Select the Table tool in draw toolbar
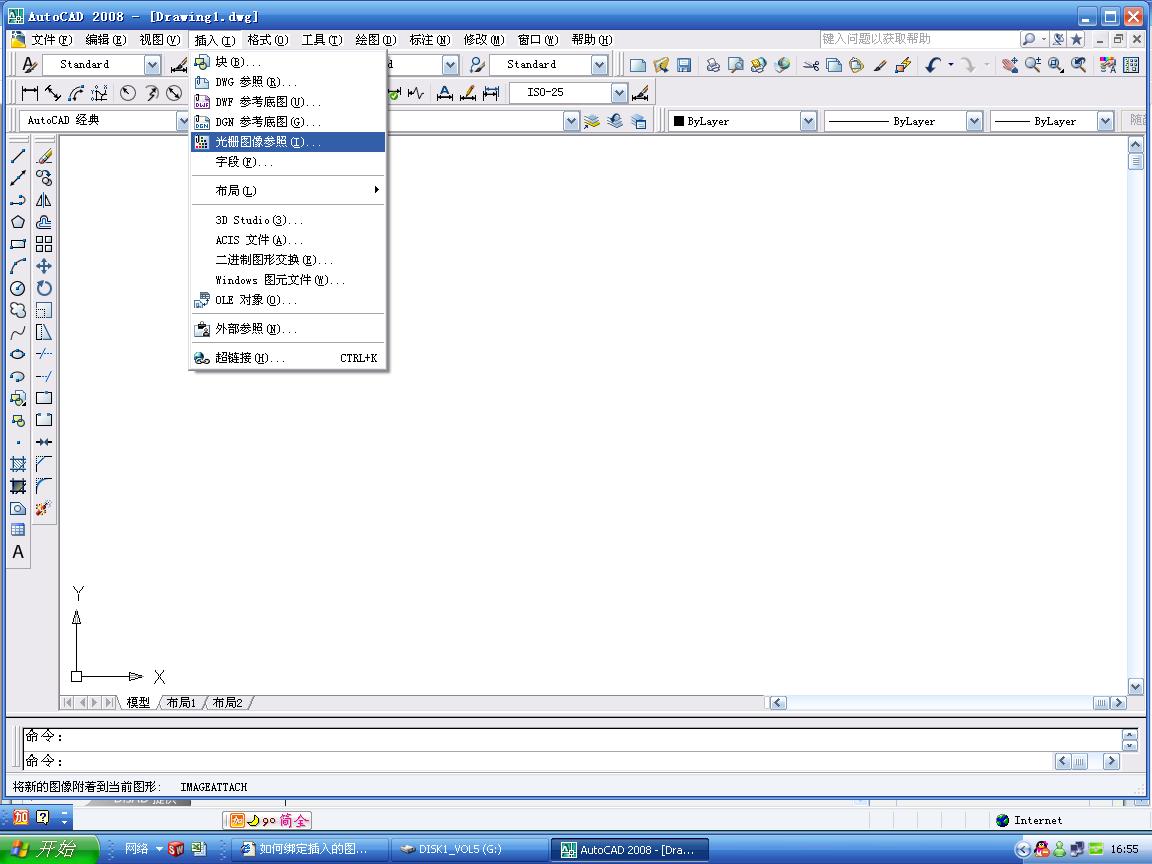This screenshot has height=864, width=1152. tap(18, 530)
